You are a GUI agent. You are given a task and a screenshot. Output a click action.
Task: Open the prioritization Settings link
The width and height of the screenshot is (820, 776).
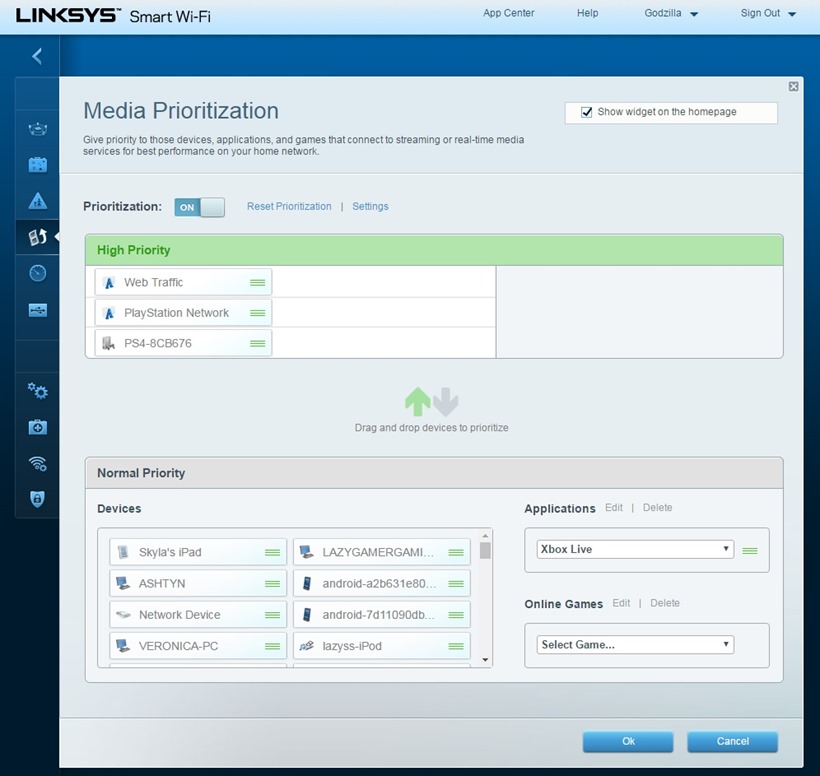(370, 207)
